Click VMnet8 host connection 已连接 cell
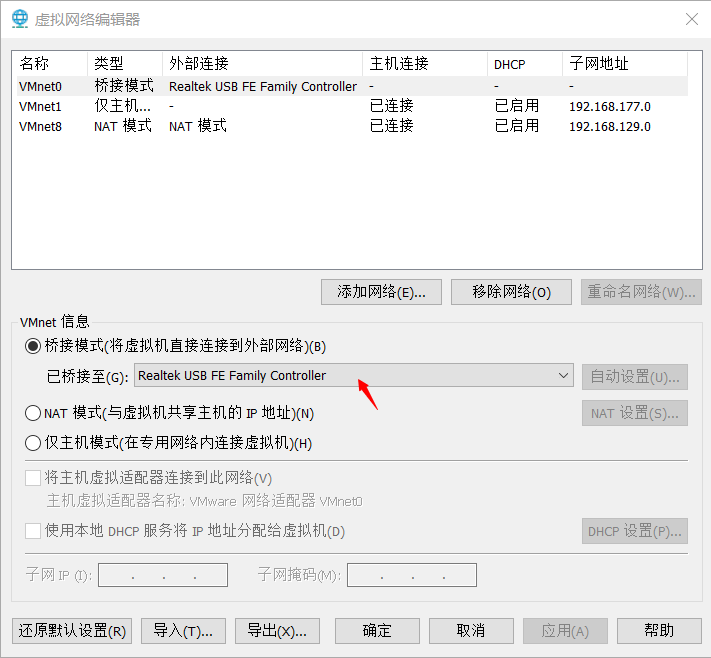The width and height of the screenshot is (711, 658). pos(391,126)
